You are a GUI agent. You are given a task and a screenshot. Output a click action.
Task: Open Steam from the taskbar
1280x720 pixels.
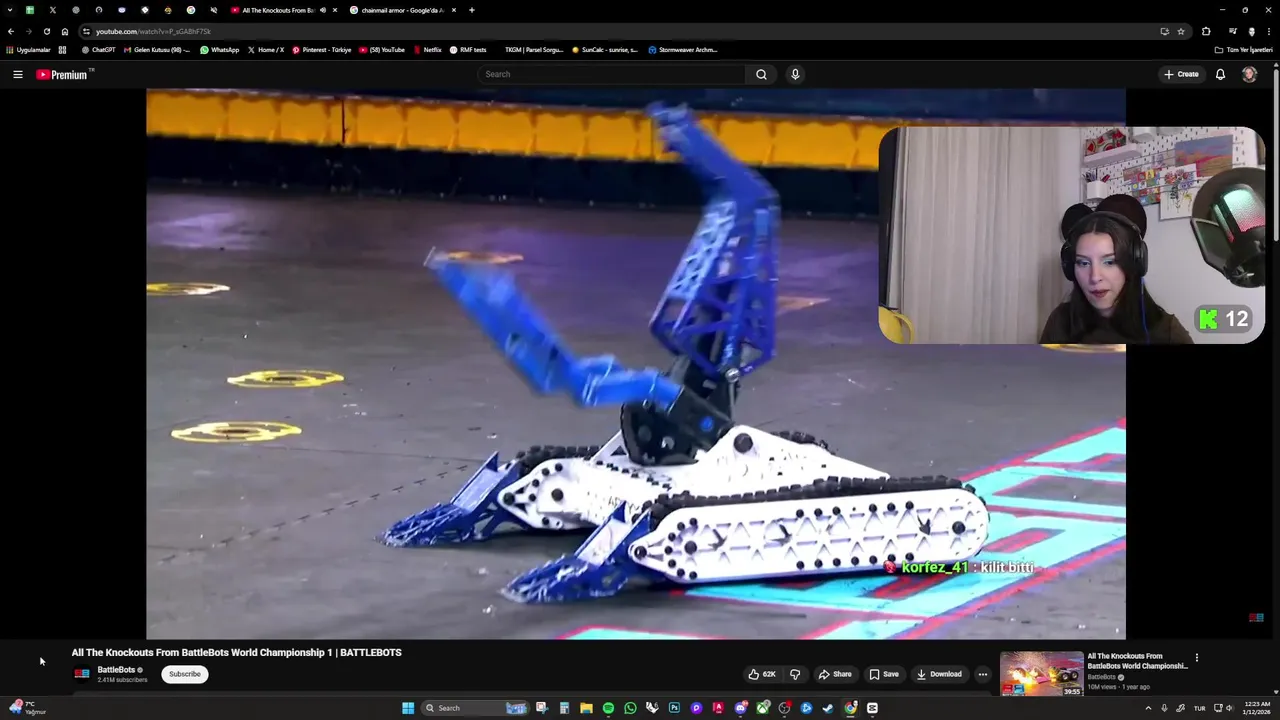coord(828,708)
